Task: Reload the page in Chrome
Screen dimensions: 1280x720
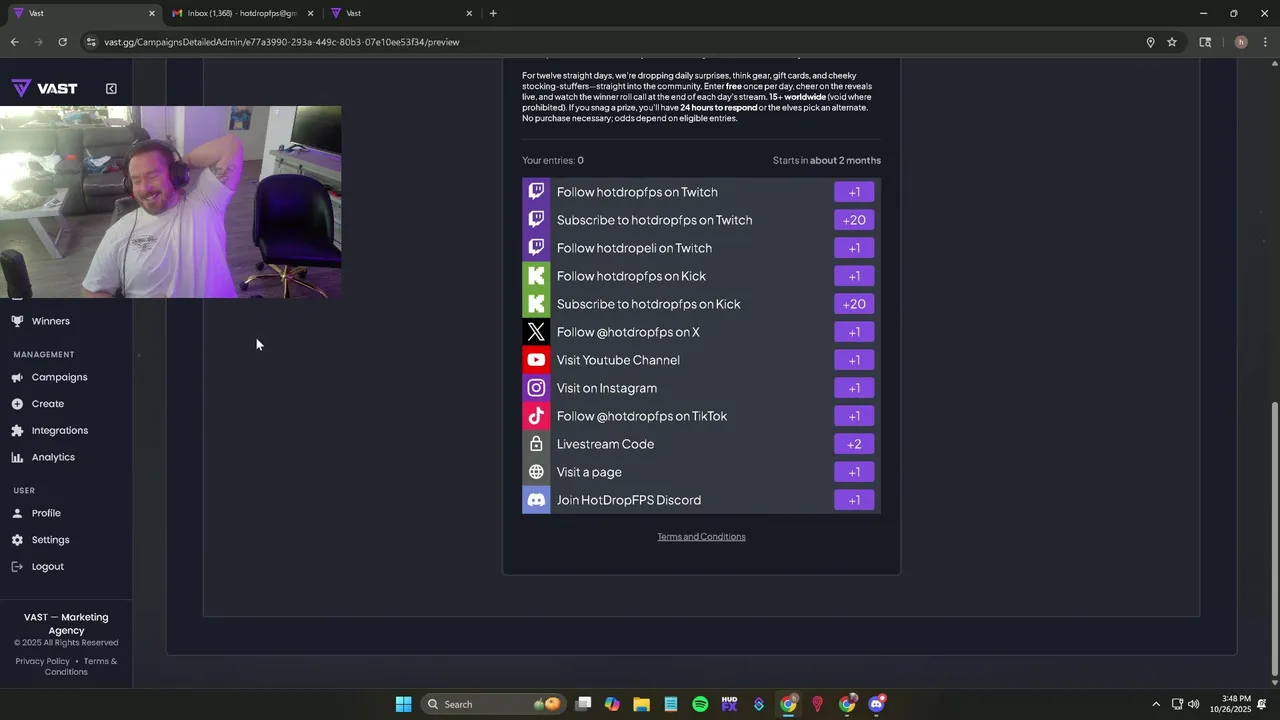Action: 62,42
